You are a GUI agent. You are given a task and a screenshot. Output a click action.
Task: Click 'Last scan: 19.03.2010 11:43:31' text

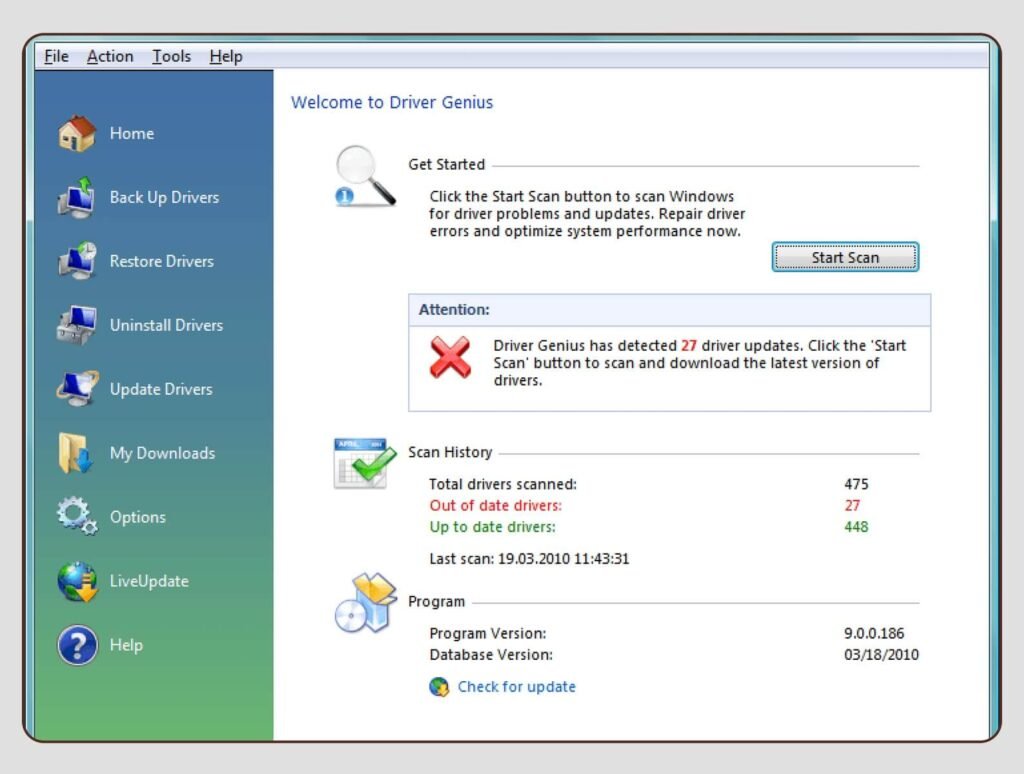point(529,559)
